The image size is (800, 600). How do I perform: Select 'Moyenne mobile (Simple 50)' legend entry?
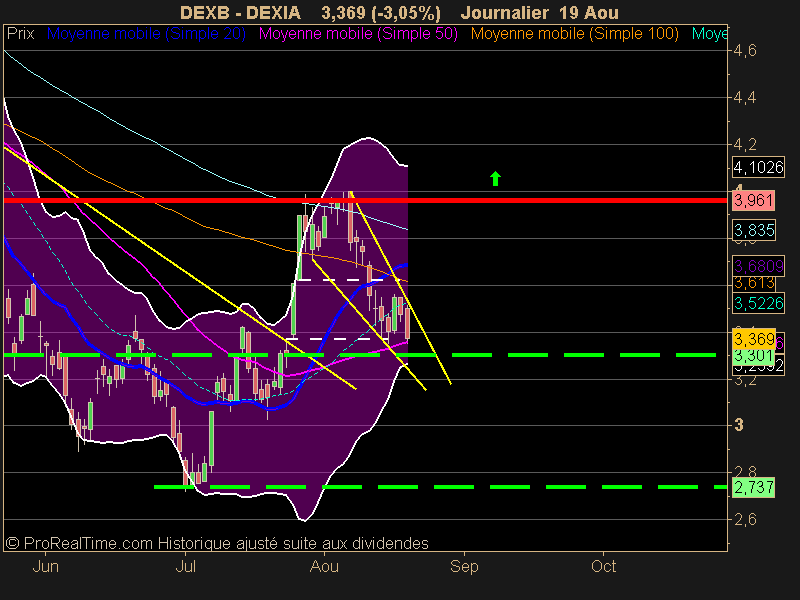[x=358, y=34]
